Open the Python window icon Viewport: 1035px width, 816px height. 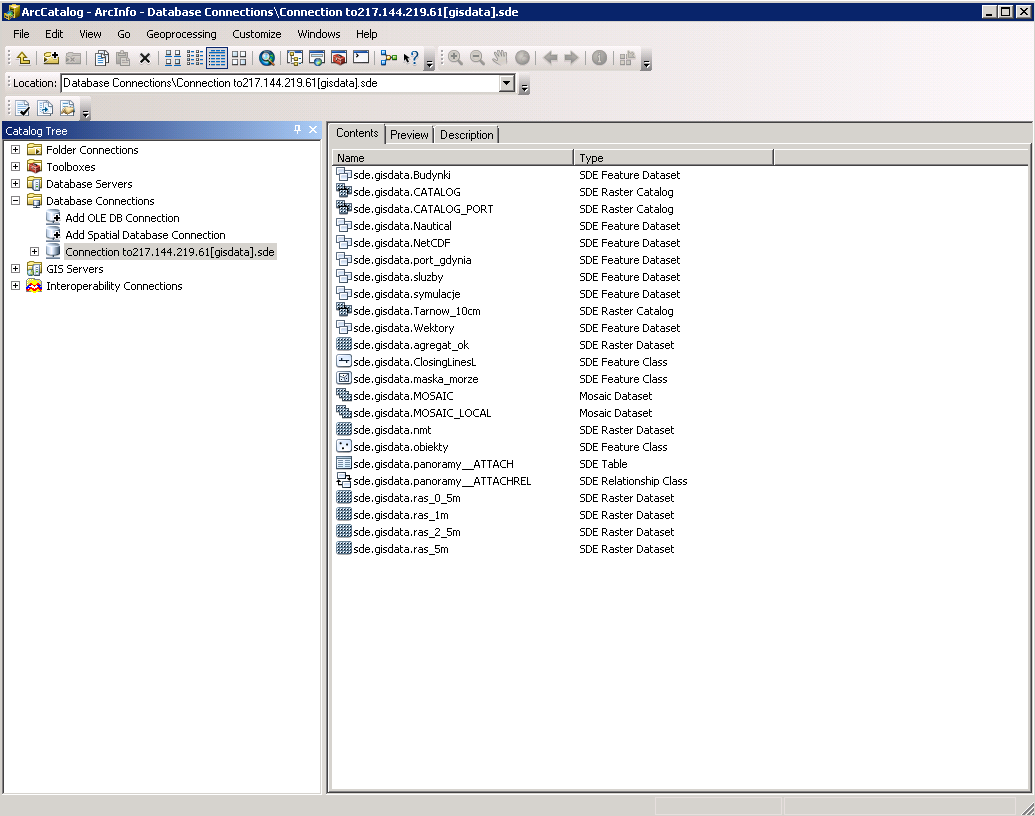361,58
